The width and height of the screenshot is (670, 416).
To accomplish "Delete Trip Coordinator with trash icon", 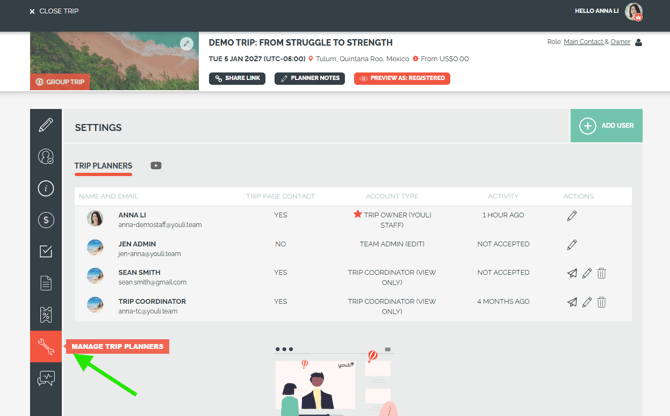I will click(602, 302).
